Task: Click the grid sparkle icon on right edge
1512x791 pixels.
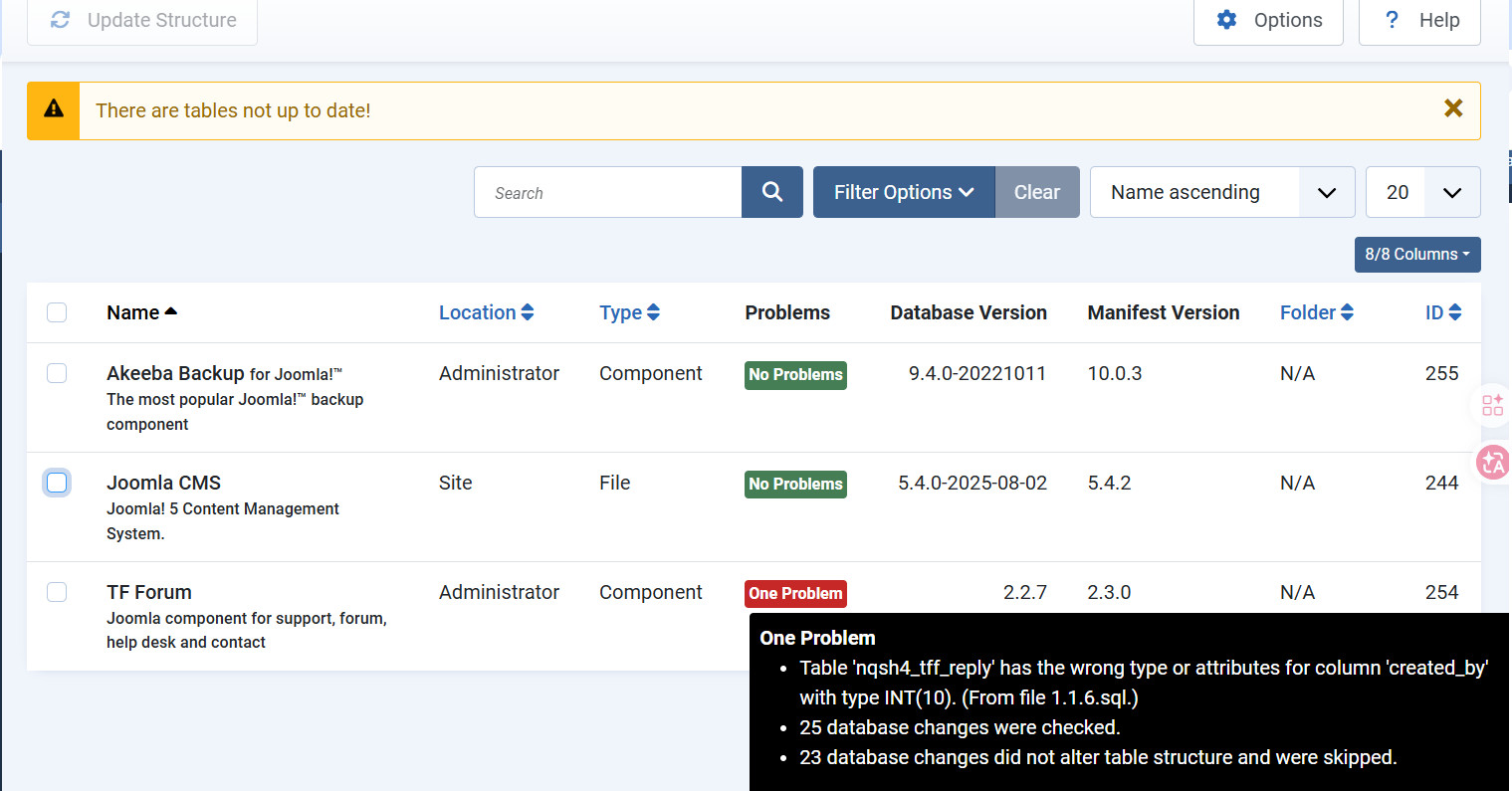Action: [x=1492, y=405]
